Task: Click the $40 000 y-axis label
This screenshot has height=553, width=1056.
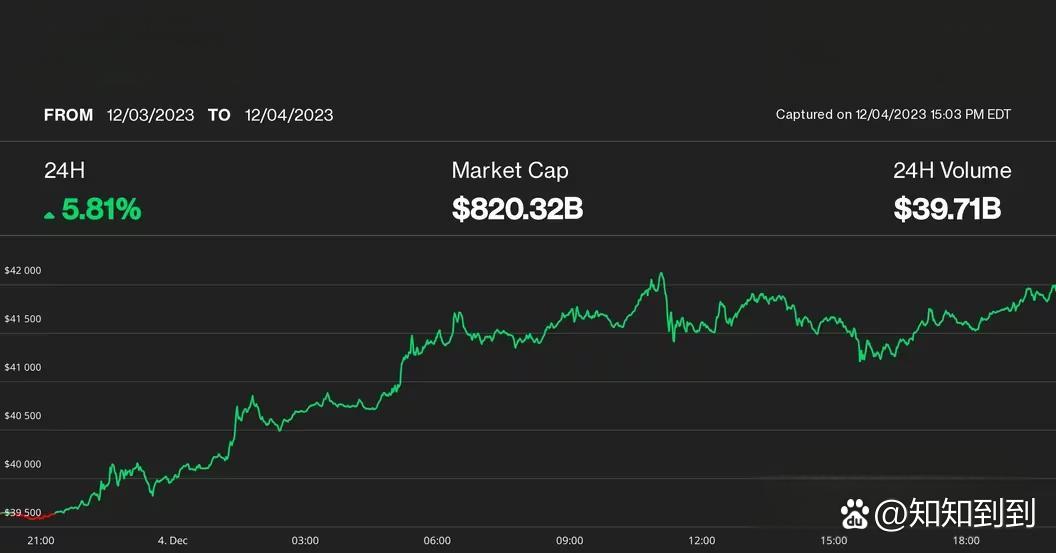Action: click(23, 464)
